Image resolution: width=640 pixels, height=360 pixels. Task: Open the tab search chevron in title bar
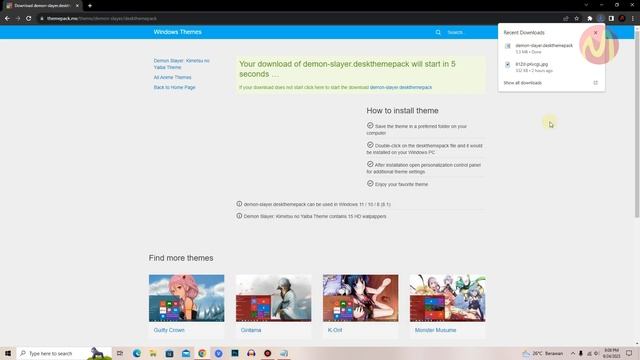pyautogui.click(x=586, y=5)
